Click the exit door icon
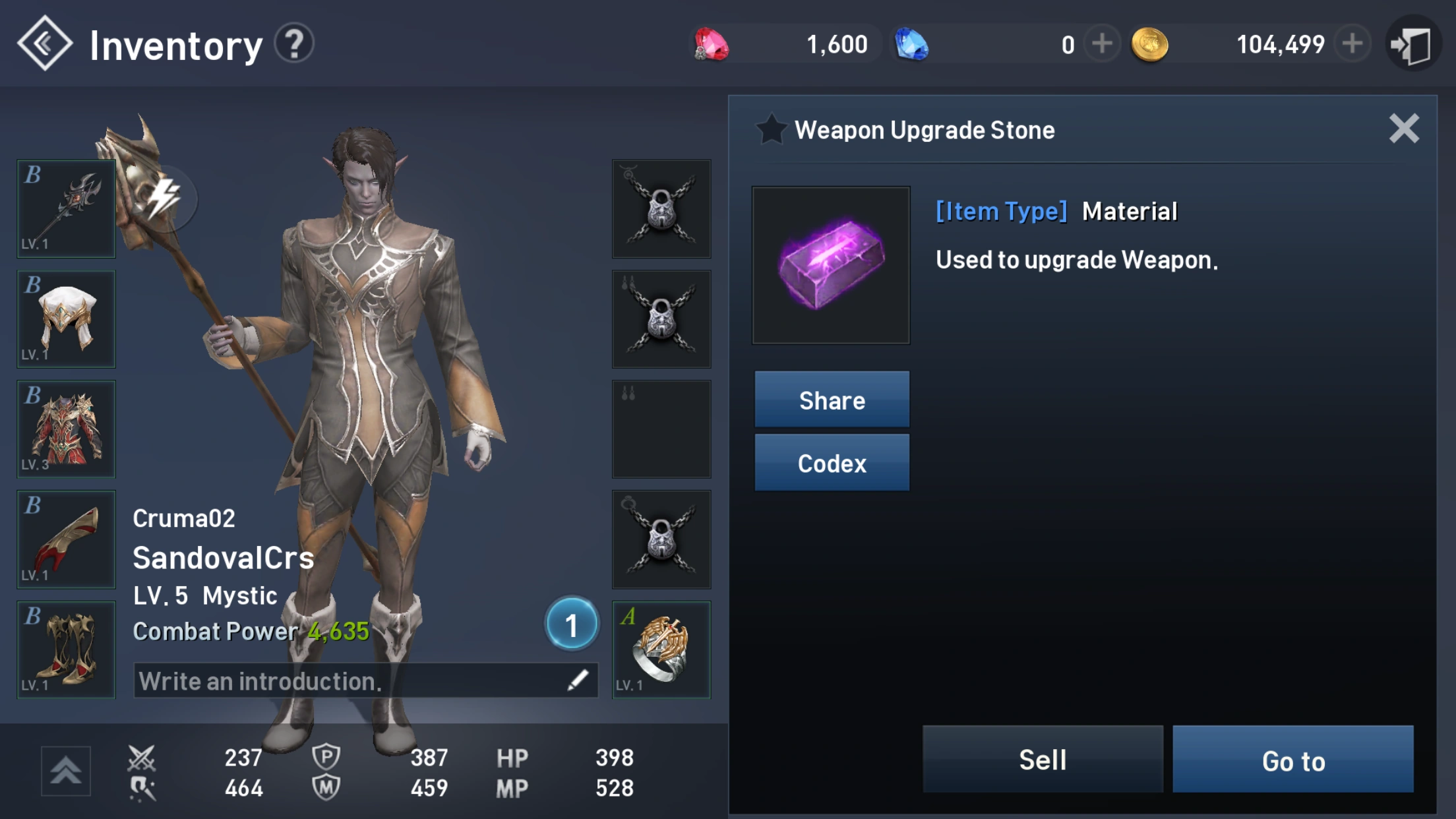This screenshot has width=1456, height=819. coord(1412,44)
